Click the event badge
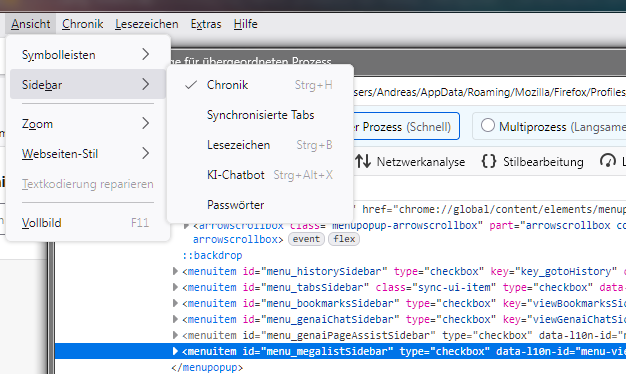This screenshot has height=380, width=626. [306, 239]
